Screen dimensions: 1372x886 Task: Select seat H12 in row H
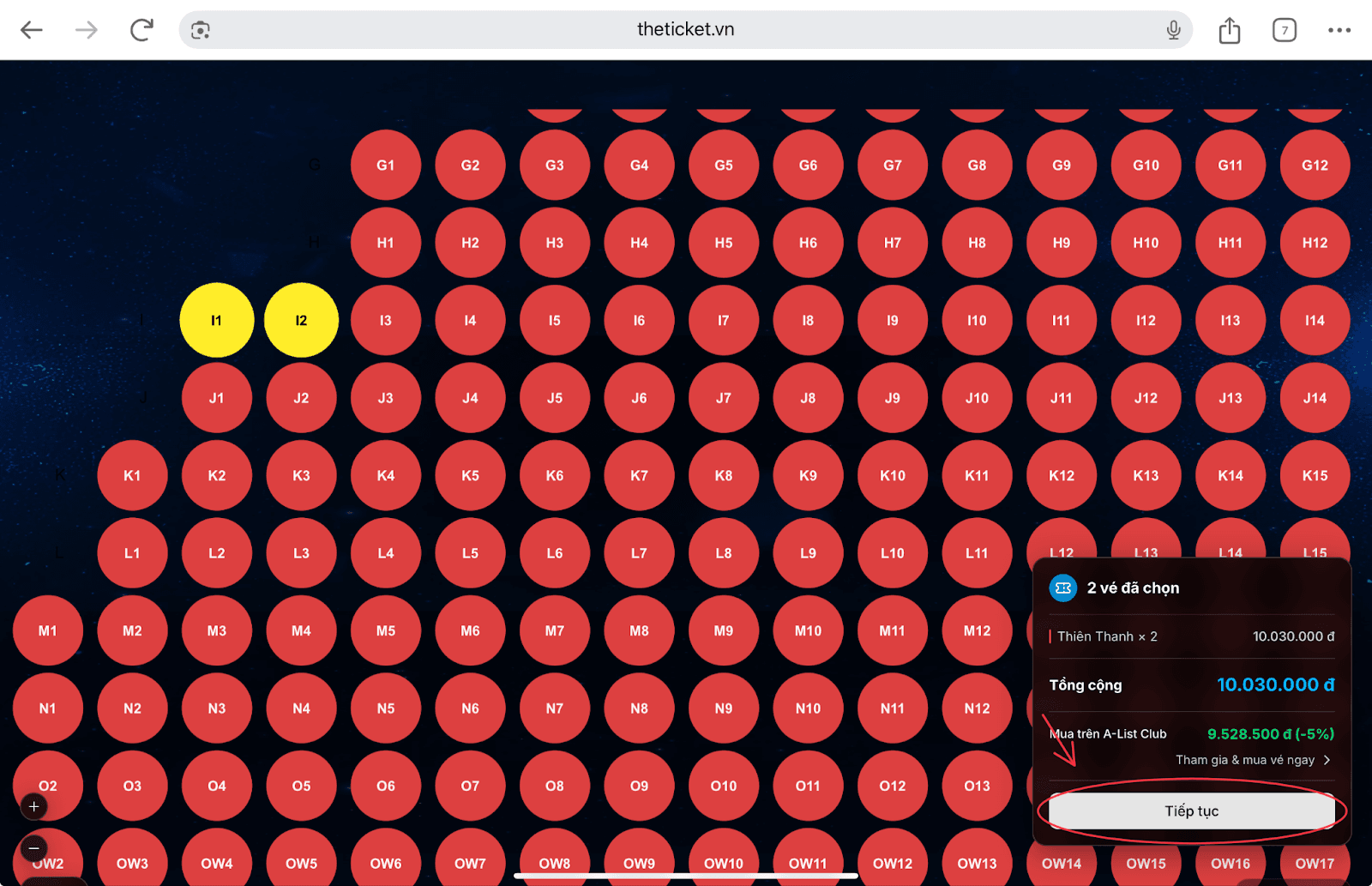tap(1314, 243)
